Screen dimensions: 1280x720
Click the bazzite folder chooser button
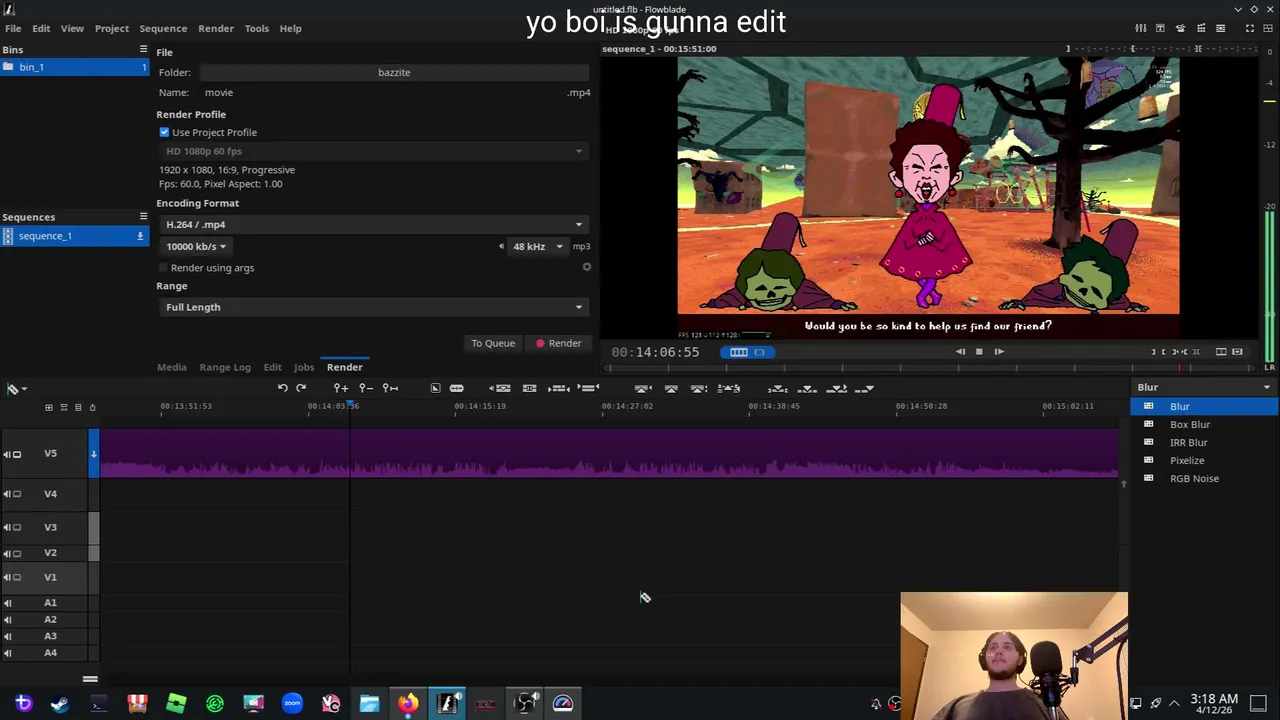point(394,72)
